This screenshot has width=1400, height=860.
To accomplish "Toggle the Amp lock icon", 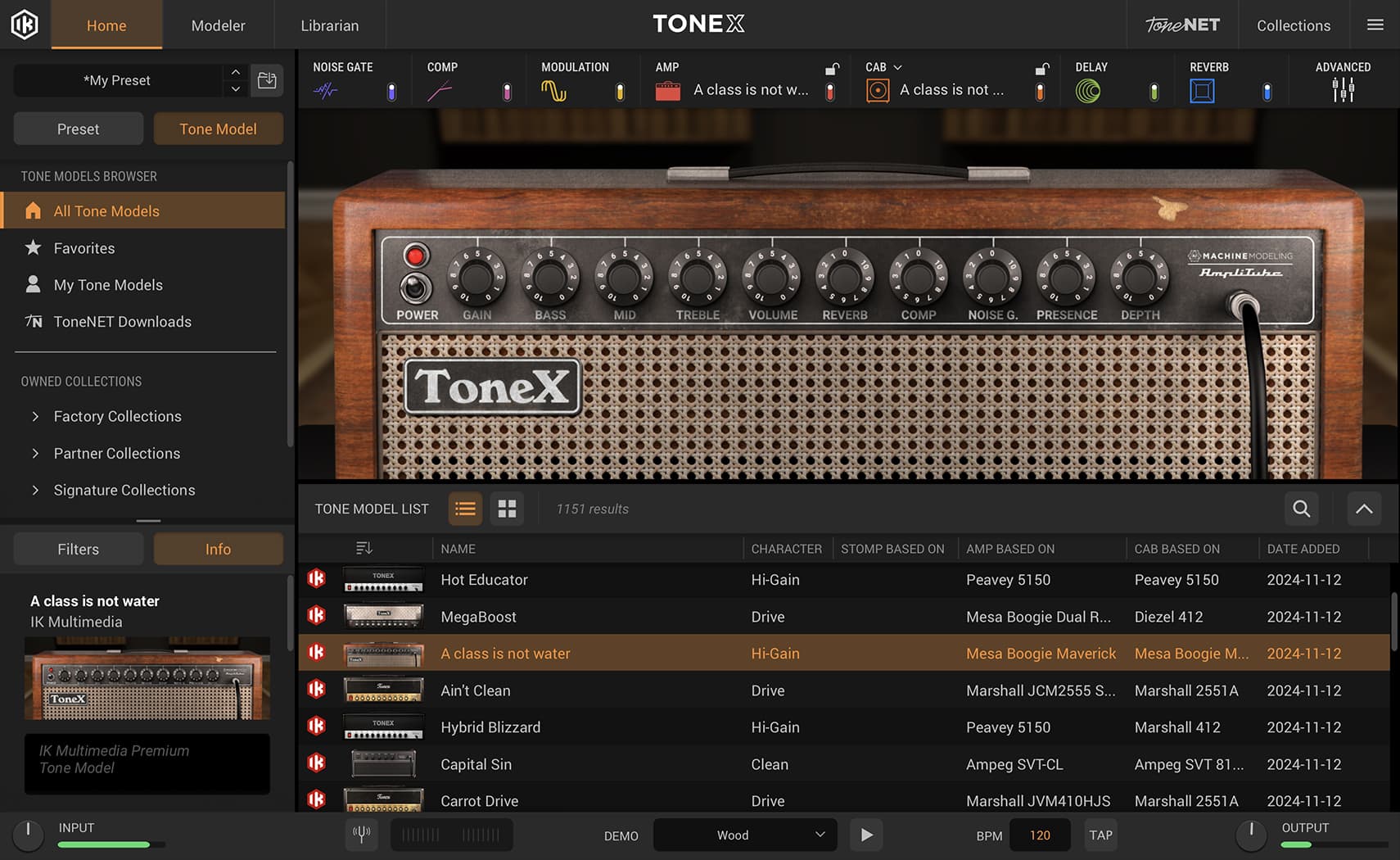I will (x=832, y=68).
